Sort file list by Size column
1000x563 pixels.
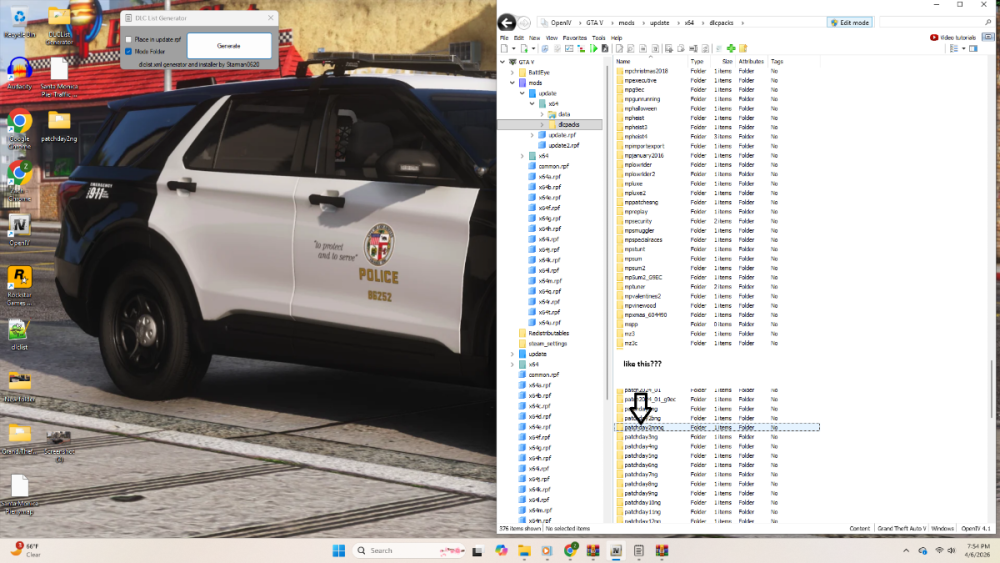click(x=724, y=62)
